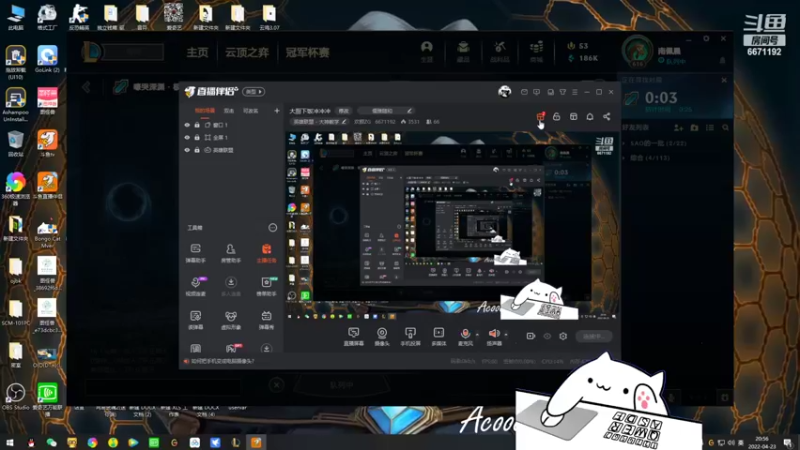Click the start streaming button at bottom right

[594, 336]
